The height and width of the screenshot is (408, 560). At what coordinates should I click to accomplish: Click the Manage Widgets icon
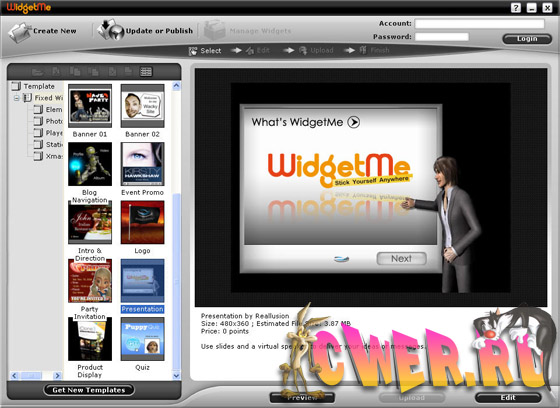215,30
